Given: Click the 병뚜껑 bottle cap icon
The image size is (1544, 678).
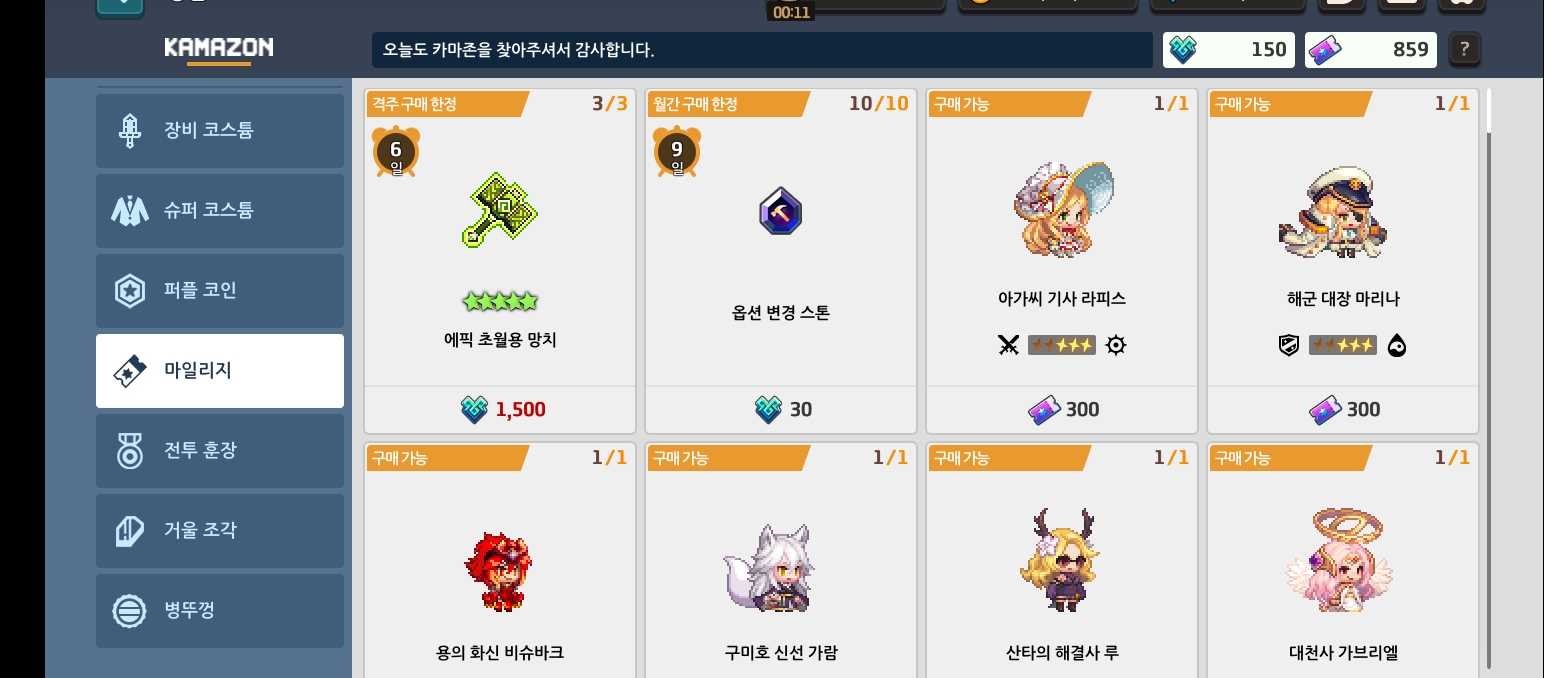Looking at the screenshot, I should pyautogui.click(x=130, y=610).
